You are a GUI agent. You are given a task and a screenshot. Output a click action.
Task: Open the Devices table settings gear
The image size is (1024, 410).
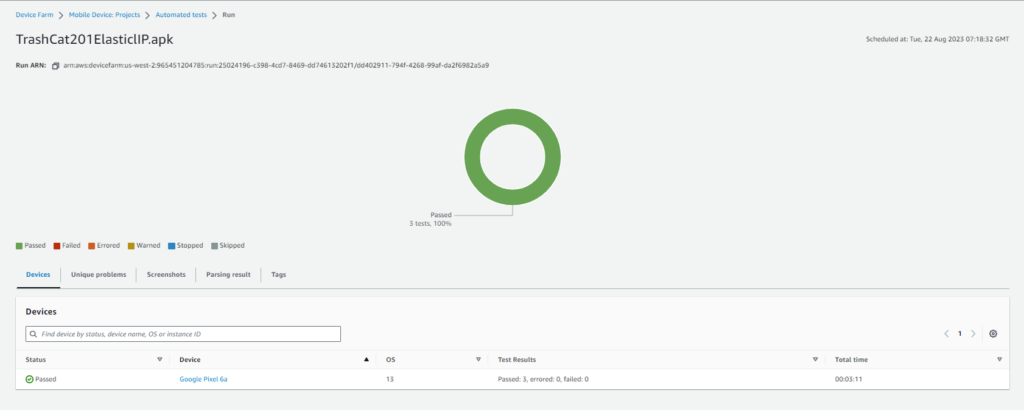coord(993,334)
